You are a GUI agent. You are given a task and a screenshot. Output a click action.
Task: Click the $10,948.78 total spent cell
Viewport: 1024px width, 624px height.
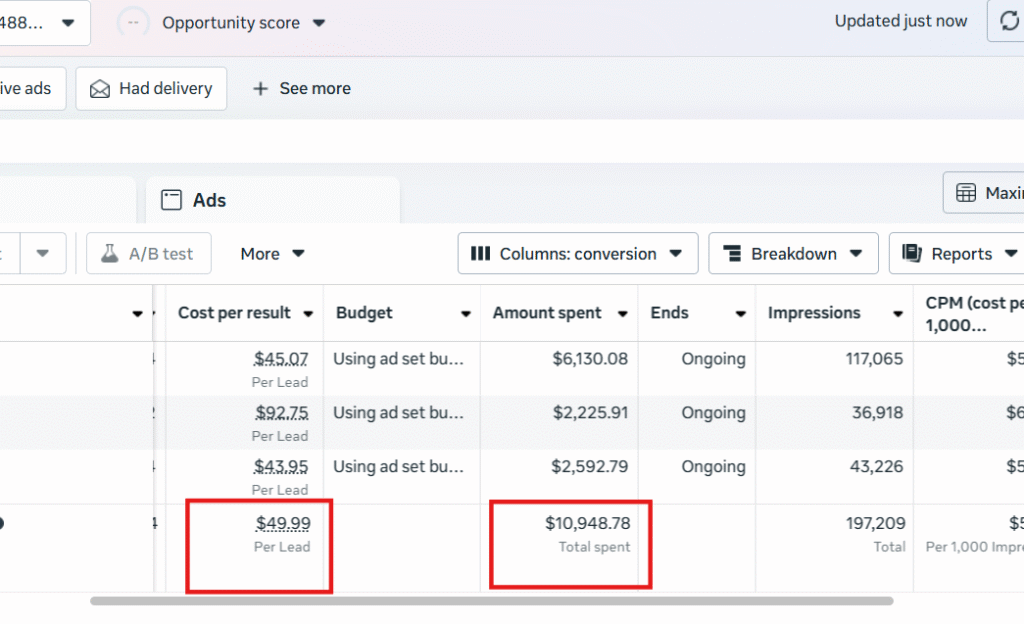click(x=587, y=523)
